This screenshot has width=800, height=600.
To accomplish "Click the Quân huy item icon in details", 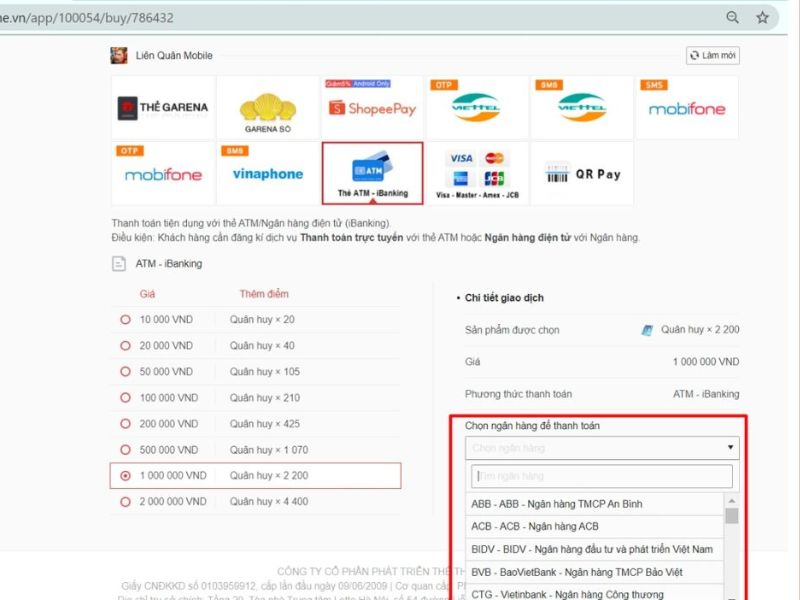I will pyautogui.click(x=647, y=330).
